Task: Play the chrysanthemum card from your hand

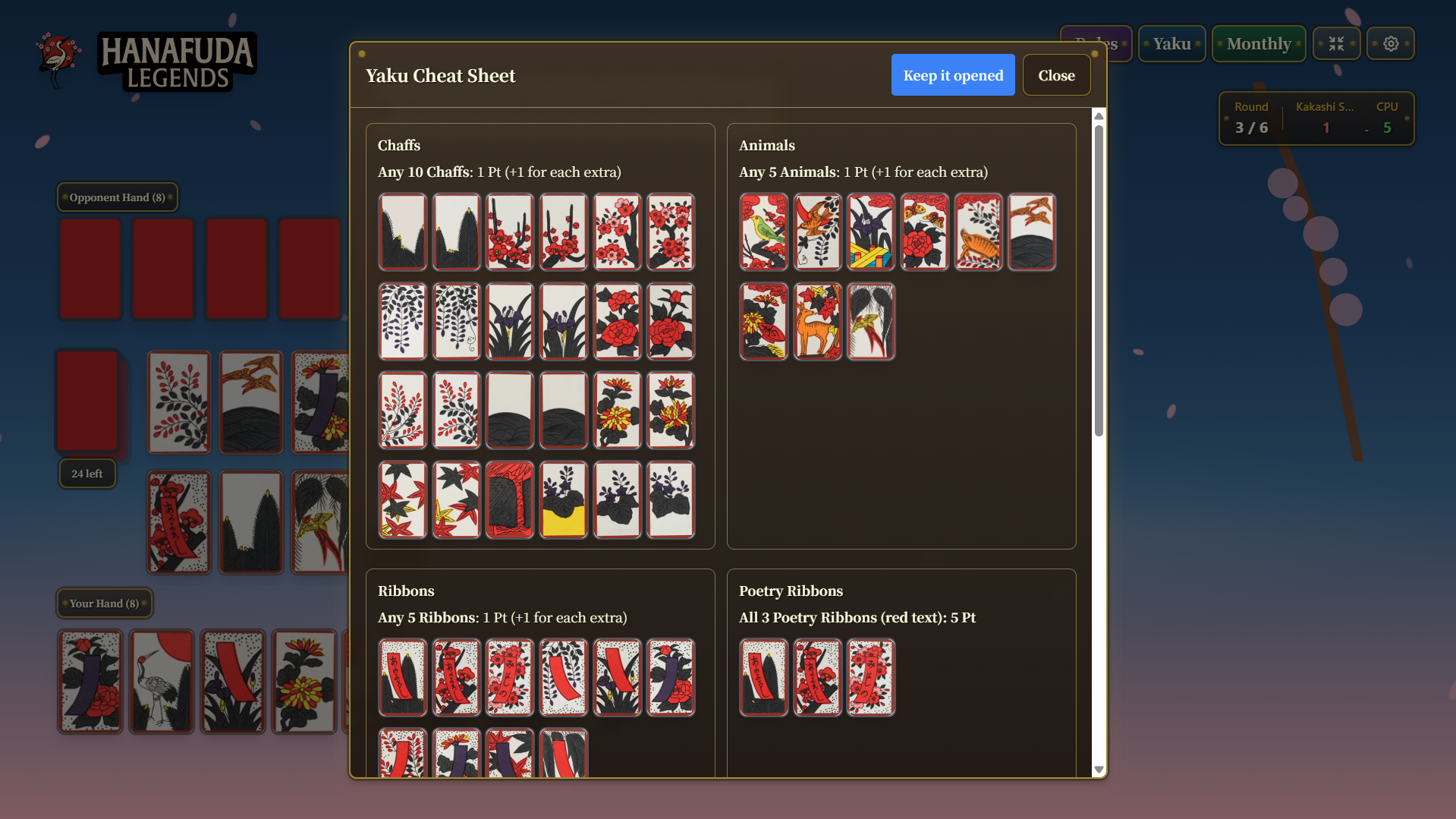Action: pos(304,681)
